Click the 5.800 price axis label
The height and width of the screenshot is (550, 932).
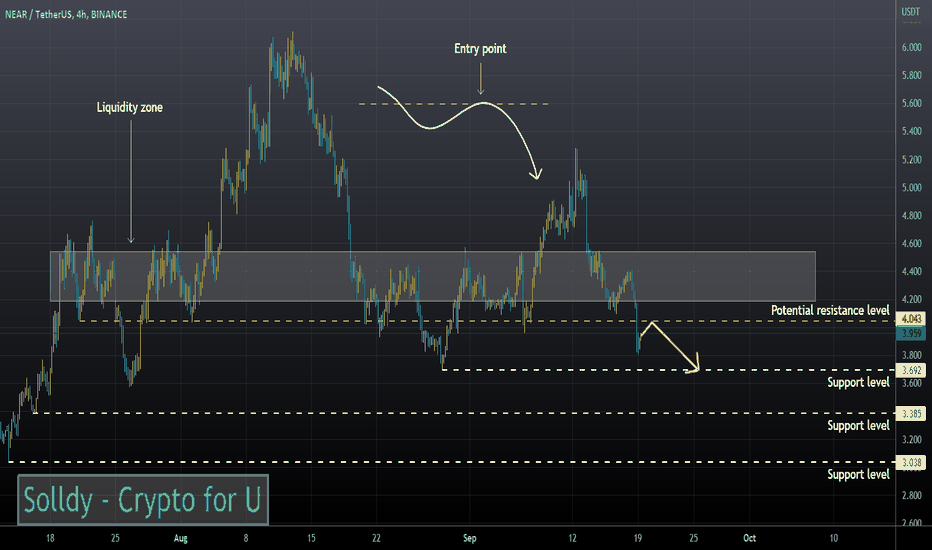coord(911,76)
